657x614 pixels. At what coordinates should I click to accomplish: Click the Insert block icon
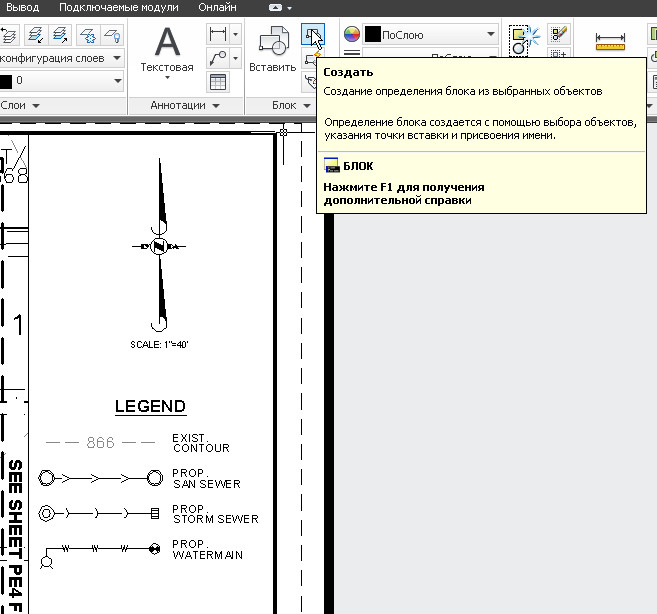274,41
